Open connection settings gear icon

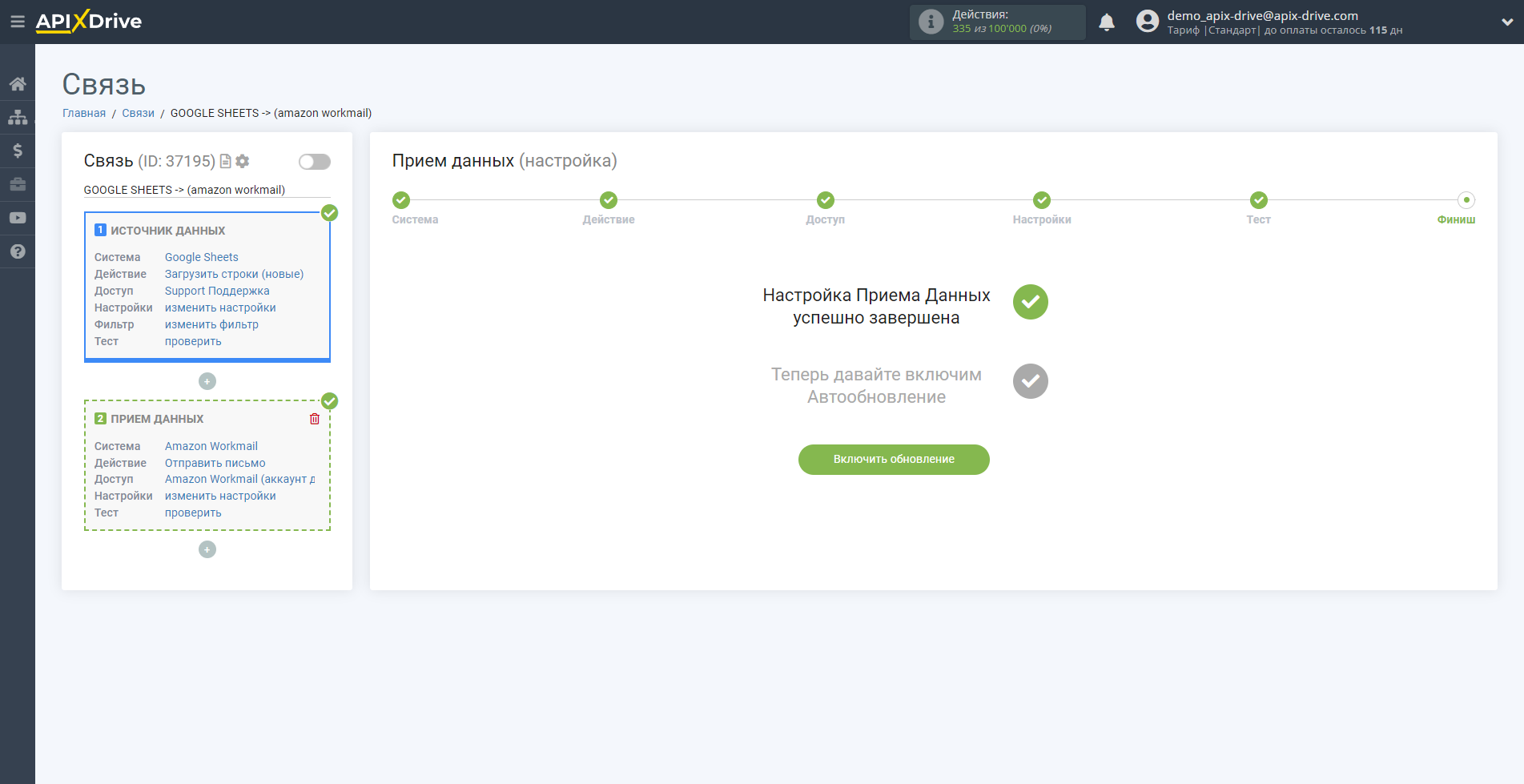(x=243, y=161)
